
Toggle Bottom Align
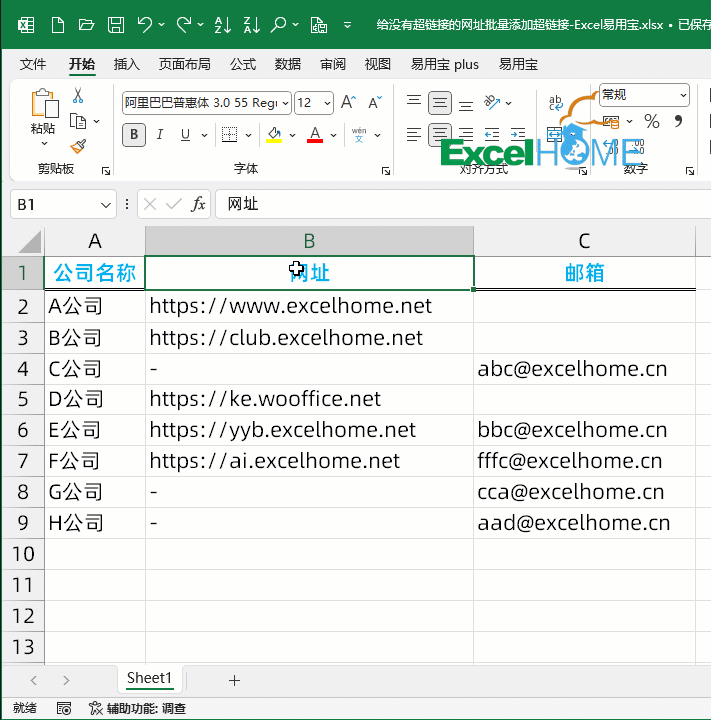[x=466, y=104]
